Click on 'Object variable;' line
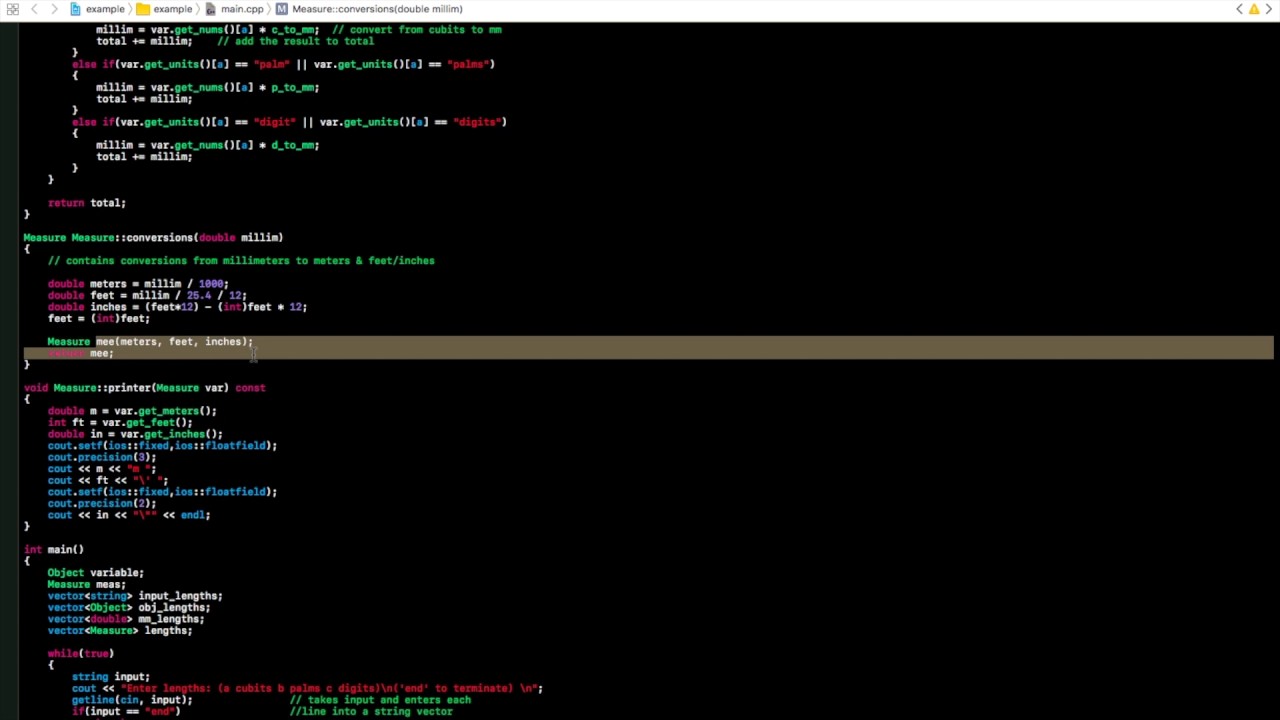This screenshot has width=1280, height=720. tap(96, 573)
